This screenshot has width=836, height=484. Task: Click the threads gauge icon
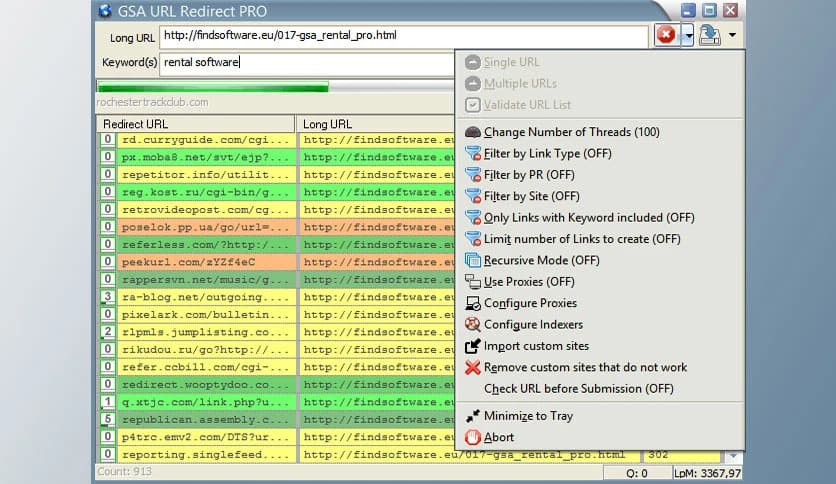(472, 132)
